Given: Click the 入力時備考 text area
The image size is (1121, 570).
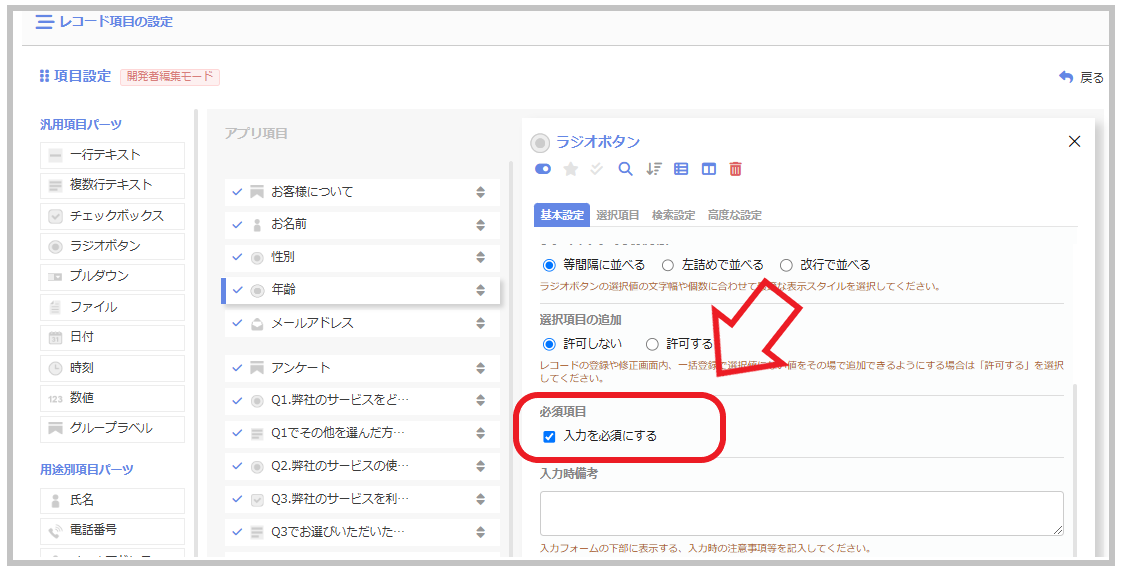Looking at the screenshot, I should (x=801, y=514).
